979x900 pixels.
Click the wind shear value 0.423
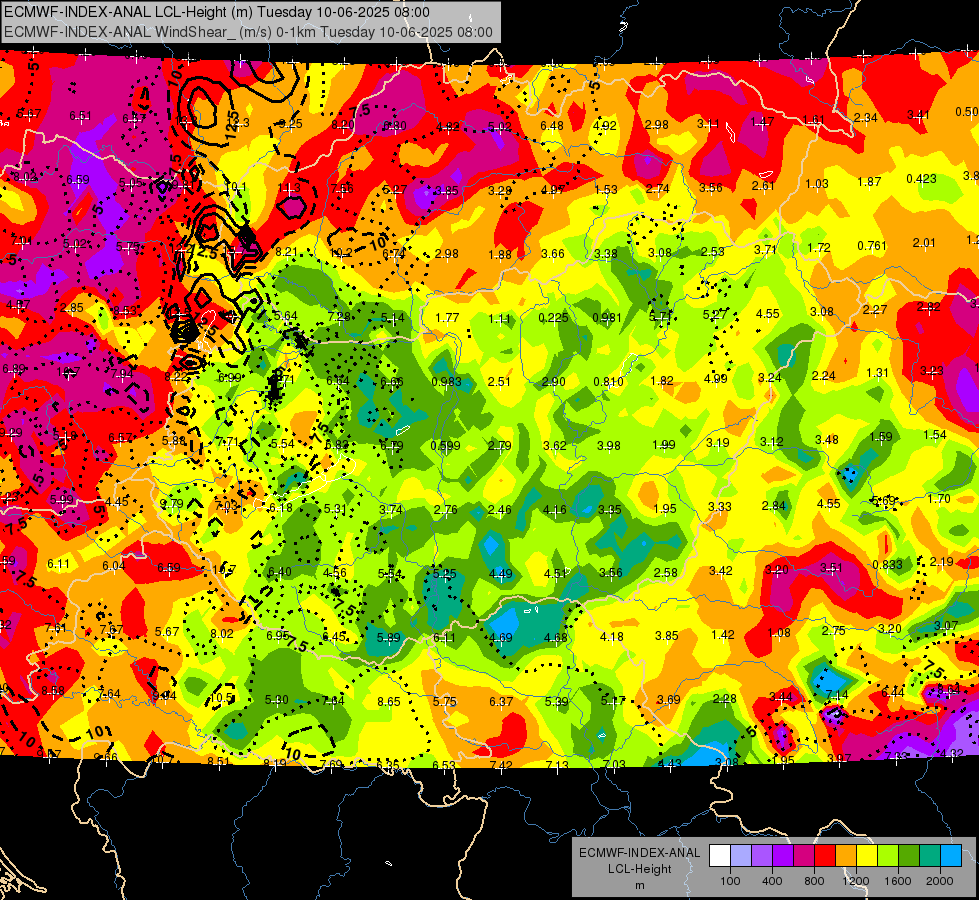pyautogui.click(x=922, y=179)
